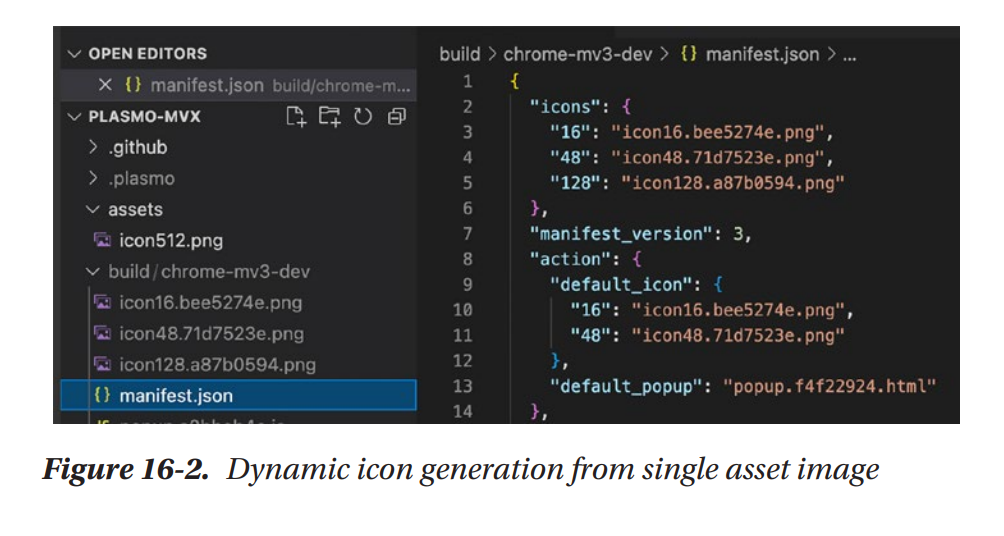Collapse the Open Editors section
This screenshot has width=1004, height=536.
click(x=73, y=54)
